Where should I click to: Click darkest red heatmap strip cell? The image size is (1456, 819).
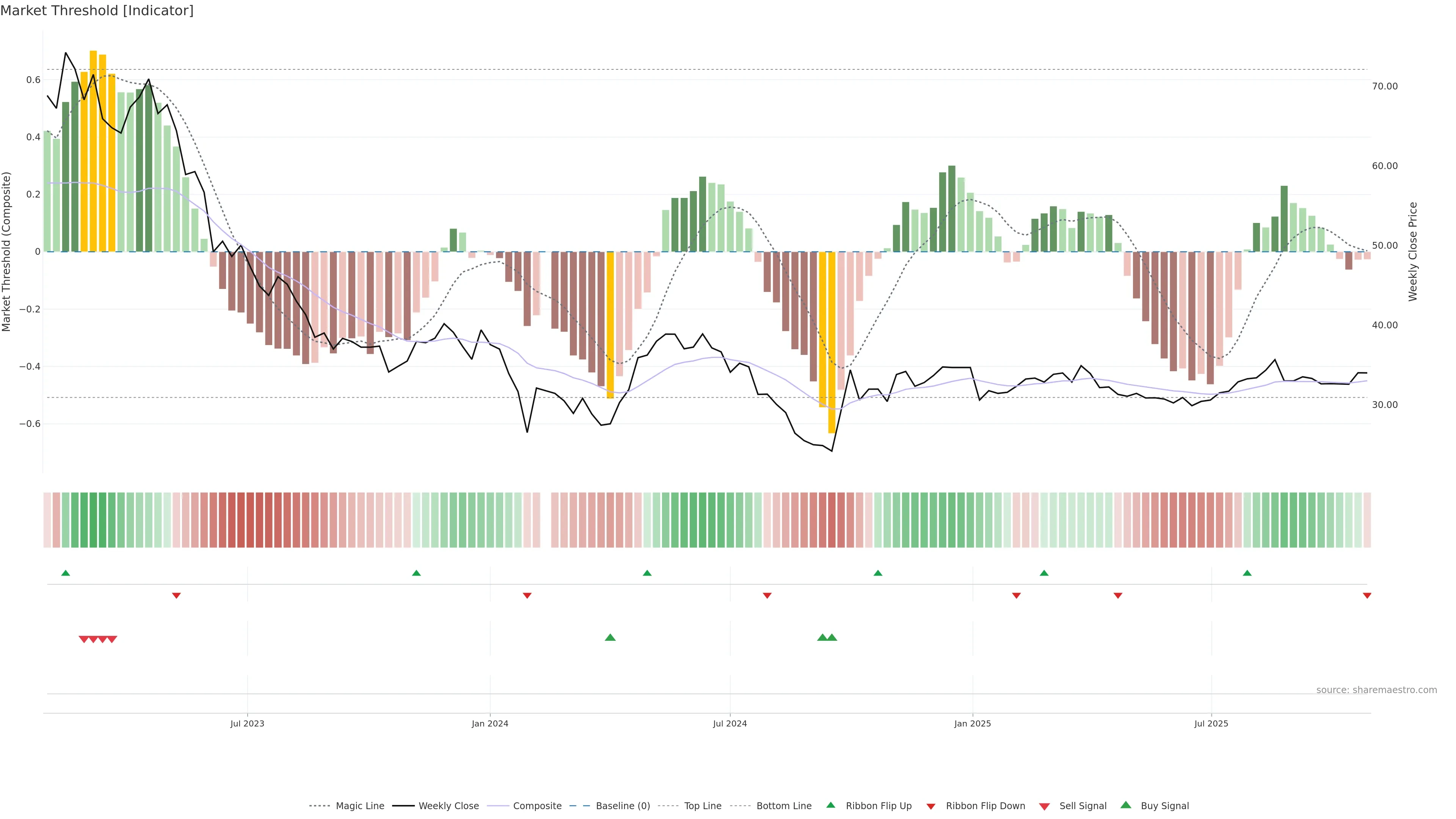click(242, 520)
